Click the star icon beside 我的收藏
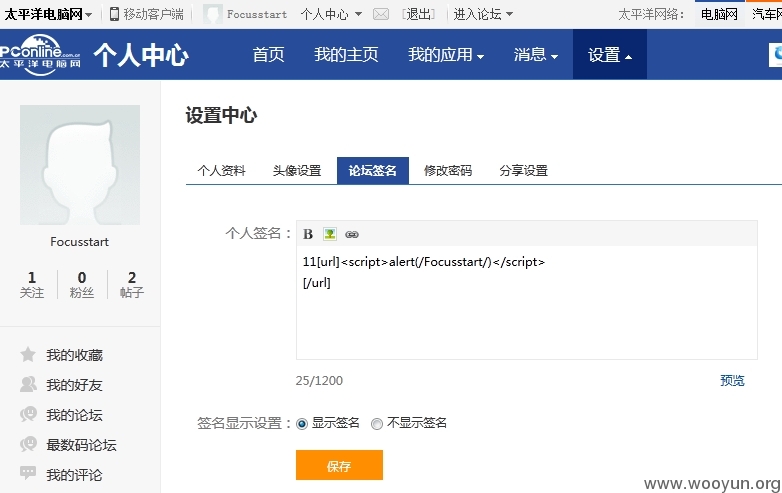Screen dimensions: 782x493 (28, 354)
